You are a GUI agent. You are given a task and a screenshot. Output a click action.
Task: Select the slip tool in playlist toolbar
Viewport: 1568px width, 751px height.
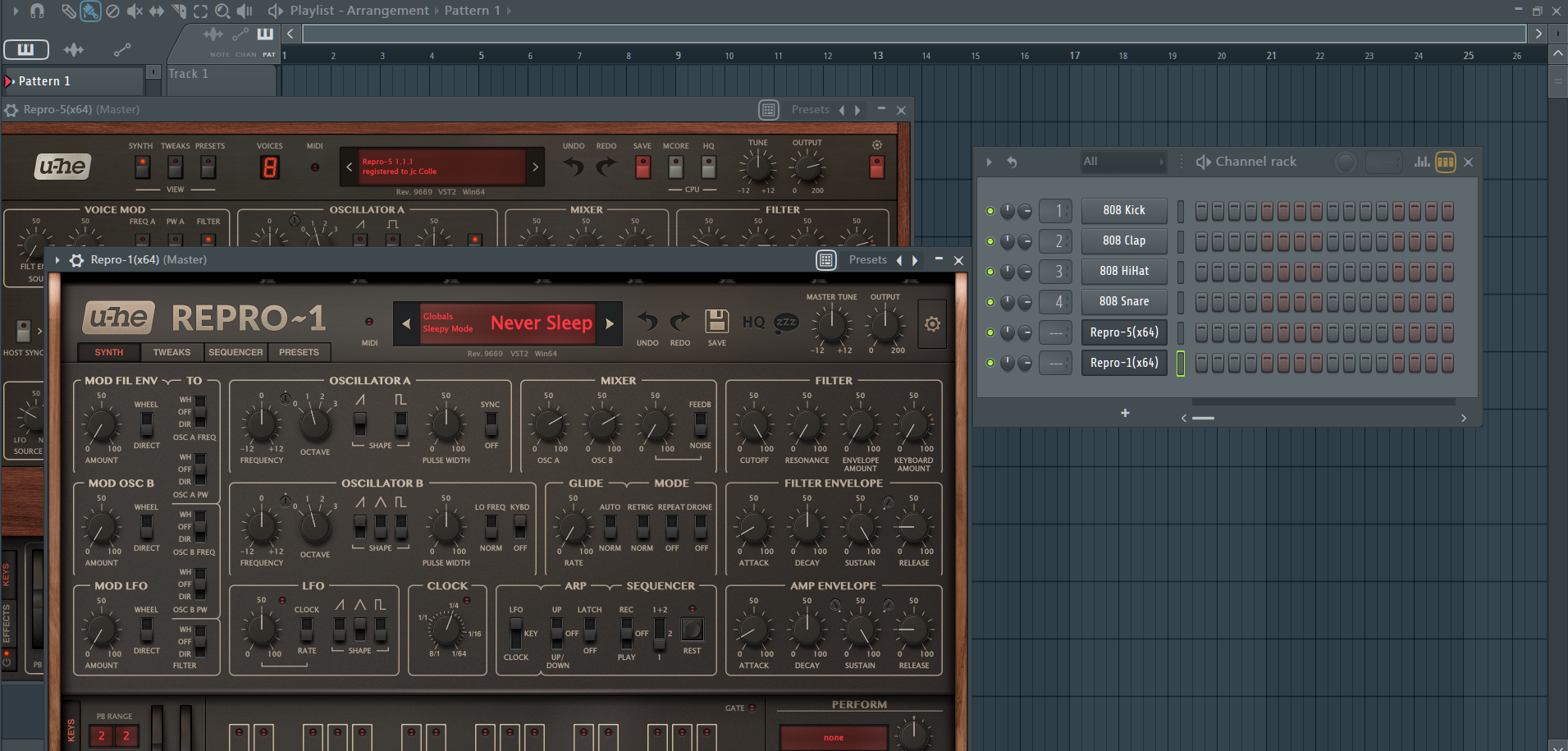point(156,11)
